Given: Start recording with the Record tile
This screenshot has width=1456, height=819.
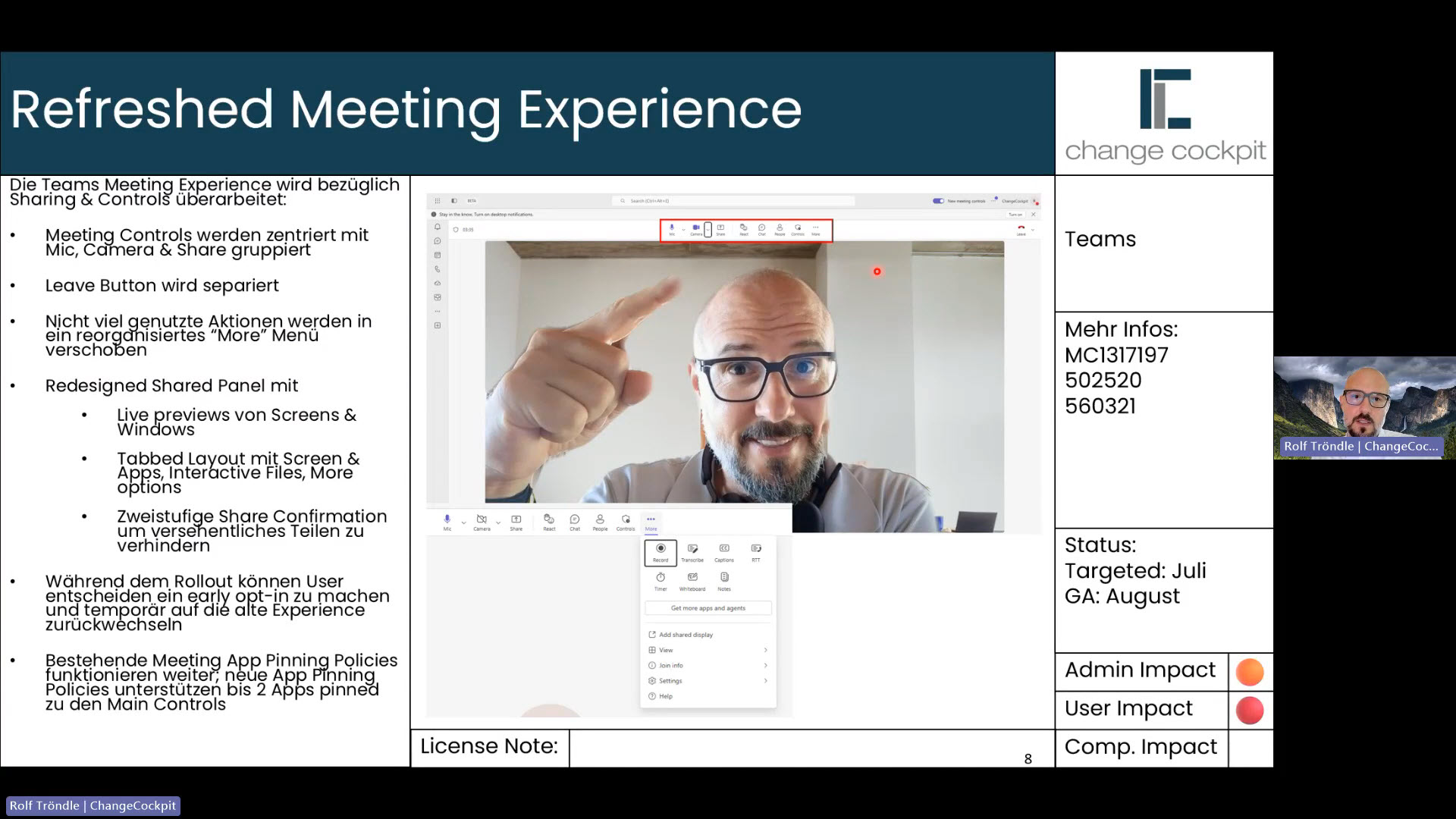Looking at the screenshot, I should pos(661,553).
